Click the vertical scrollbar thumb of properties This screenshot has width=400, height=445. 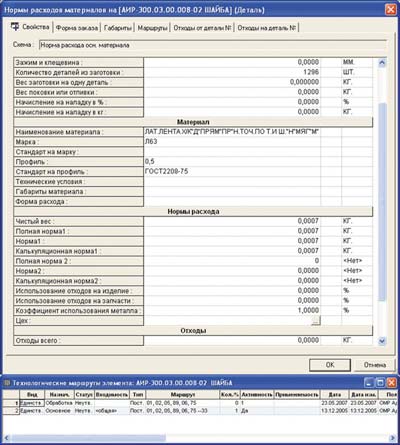coord(382,202)
